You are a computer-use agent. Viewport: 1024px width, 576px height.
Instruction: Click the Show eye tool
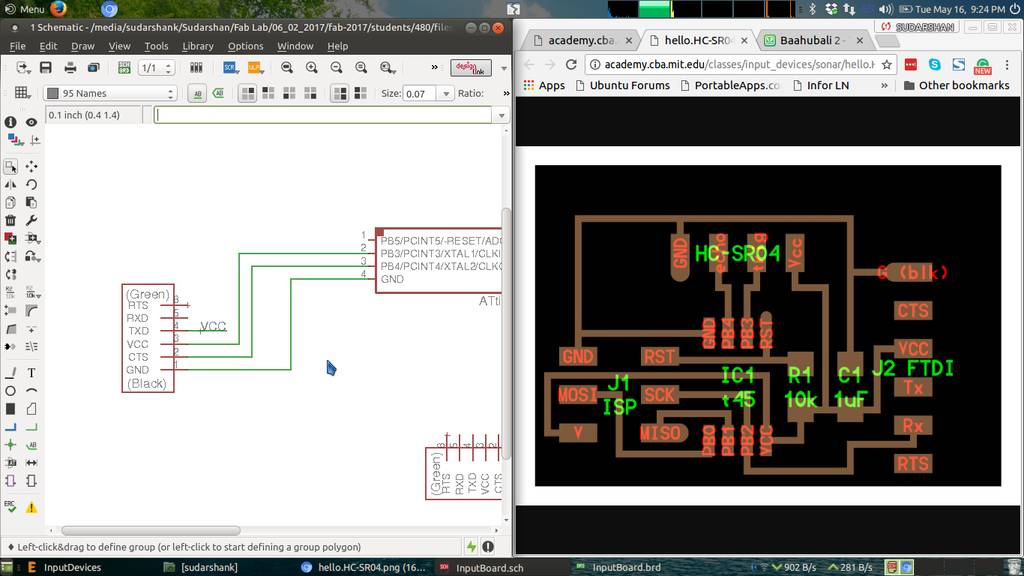31,122
